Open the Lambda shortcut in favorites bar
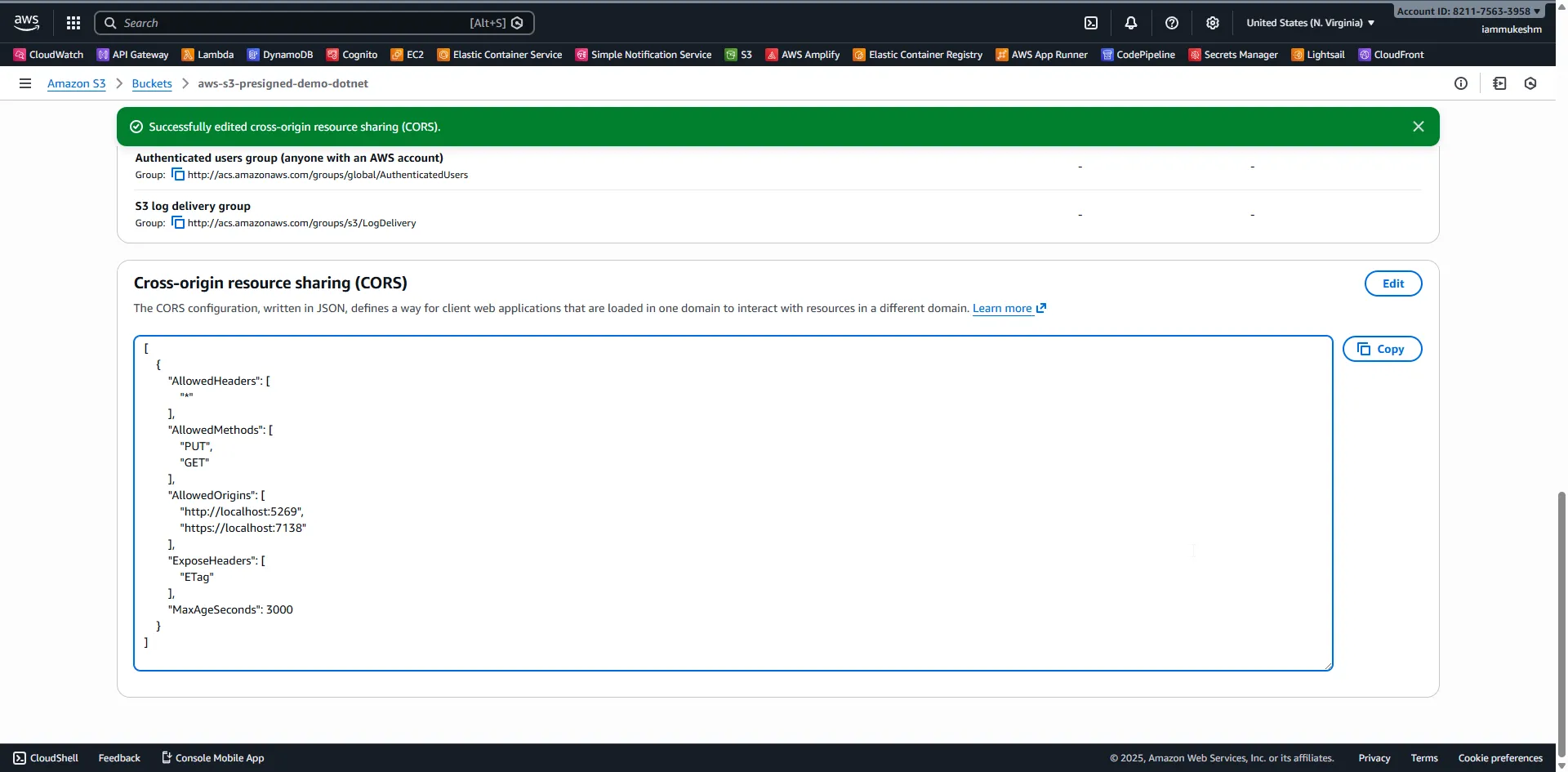1568x772 pixels. pos(207,55)
